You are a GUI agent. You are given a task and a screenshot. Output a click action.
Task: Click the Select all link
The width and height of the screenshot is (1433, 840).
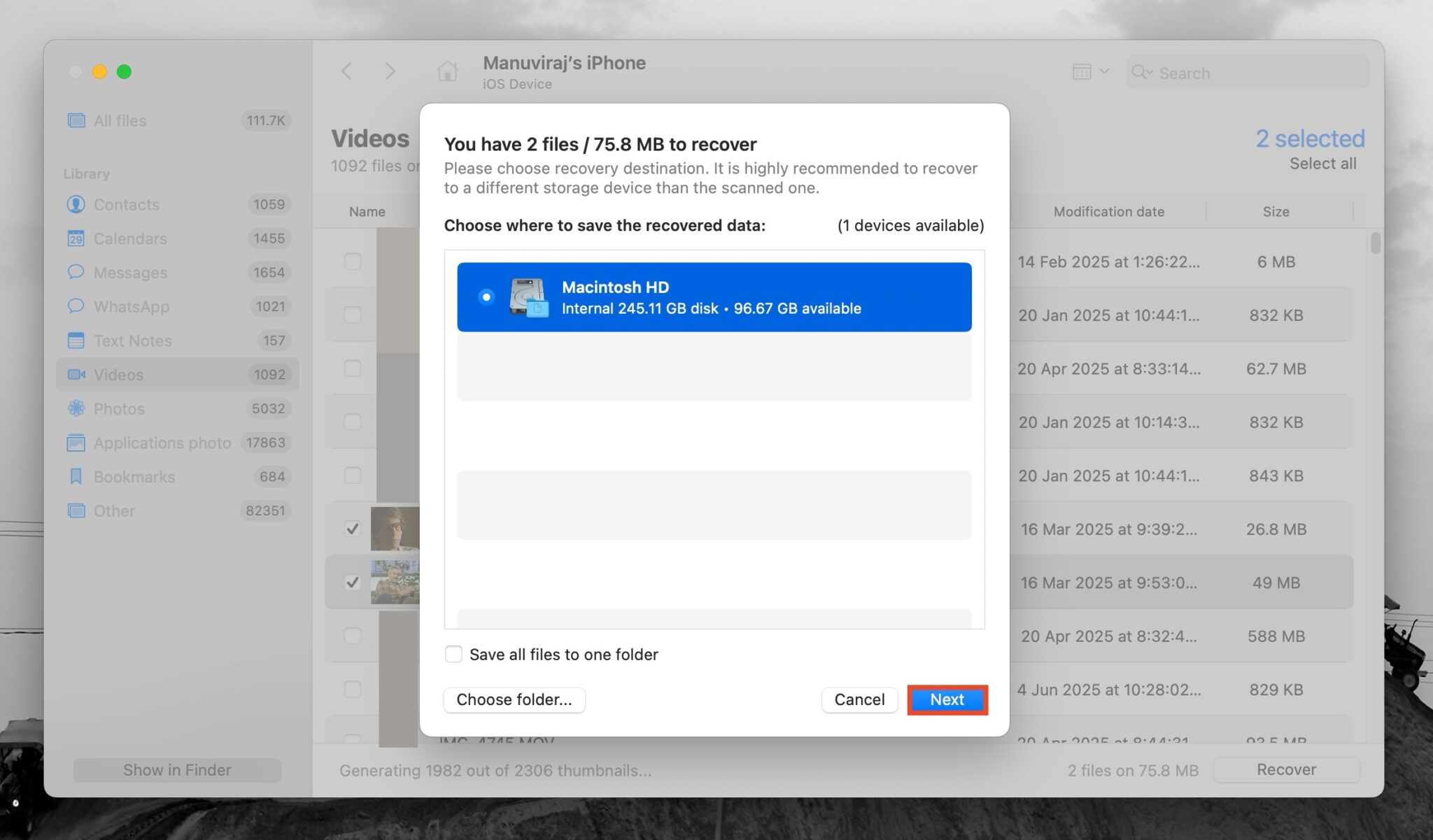click(x=1323, y=163)
